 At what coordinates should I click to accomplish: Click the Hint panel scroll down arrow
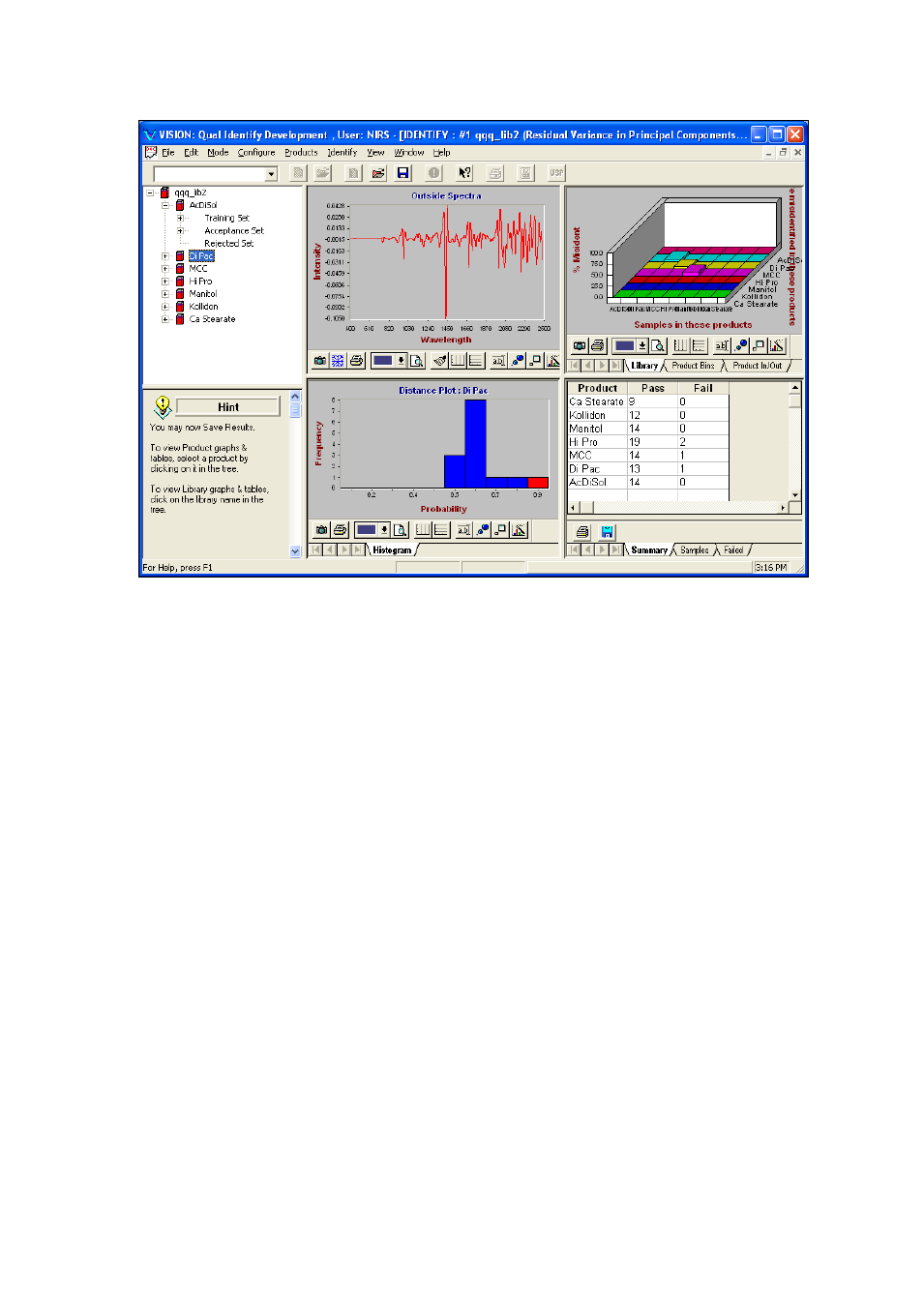pyautogui.click(x=295, y=551)
